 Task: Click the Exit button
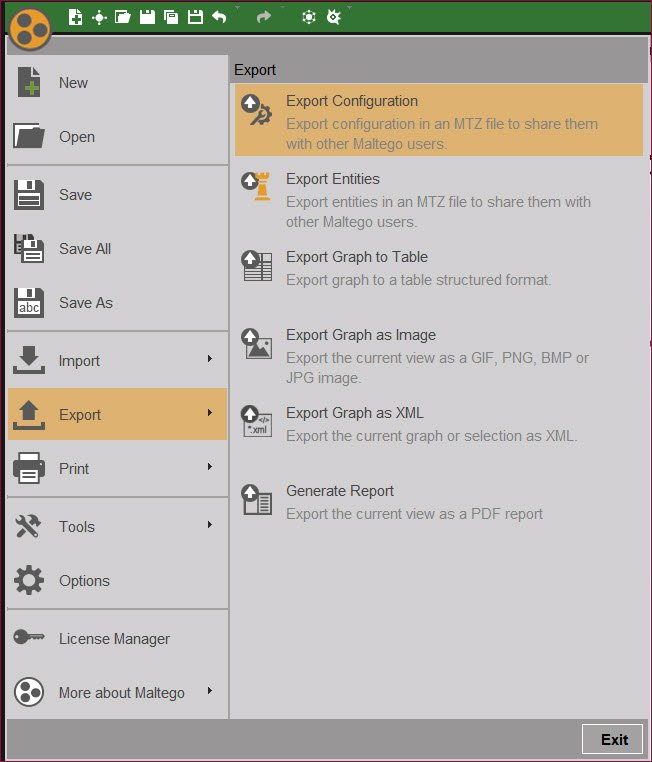612,739
